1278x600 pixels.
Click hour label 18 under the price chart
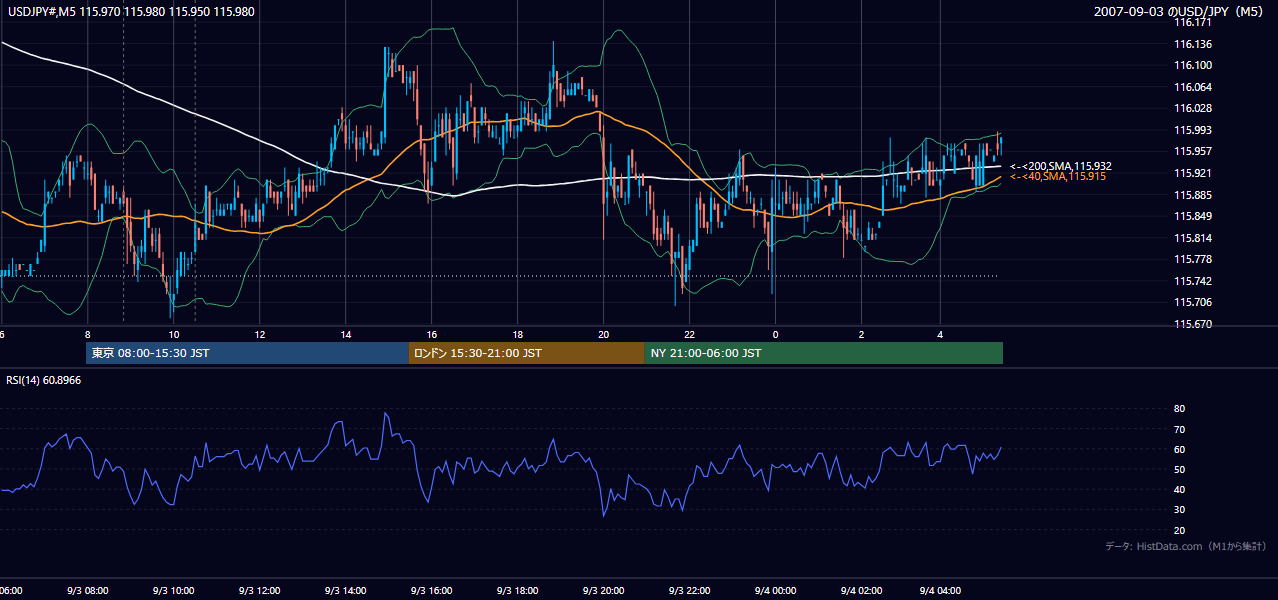coord(518,334)
